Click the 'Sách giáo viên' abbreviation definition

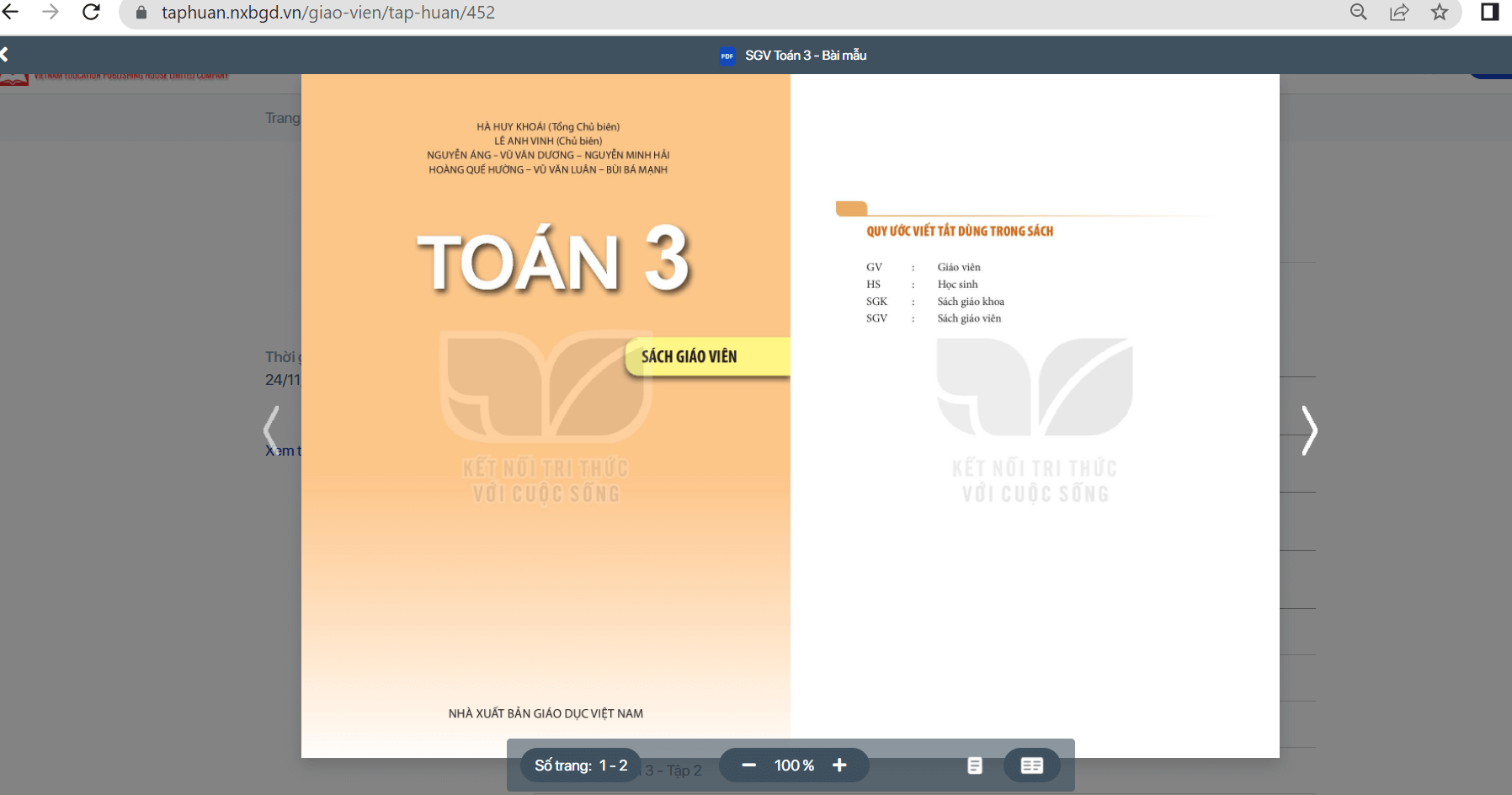(969, 318)
